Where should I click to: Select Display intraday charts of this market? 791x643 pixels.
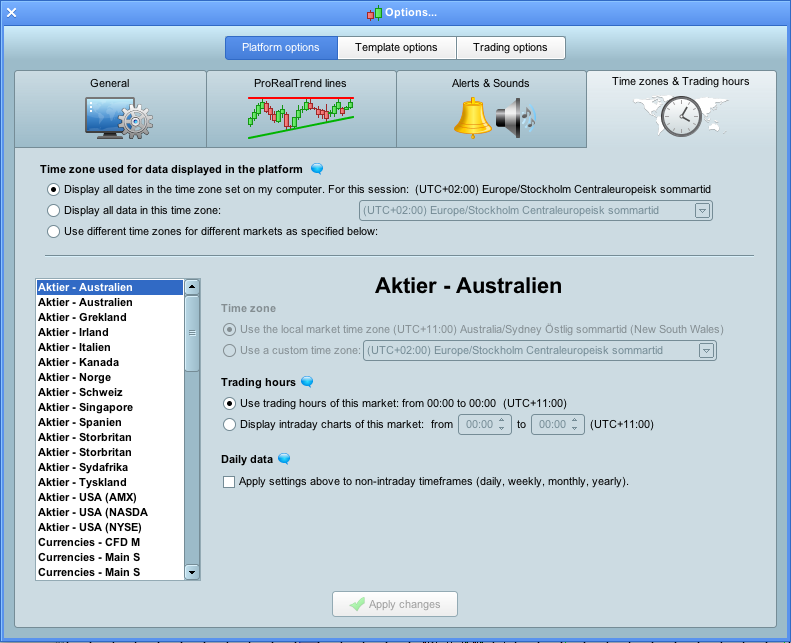230,425
